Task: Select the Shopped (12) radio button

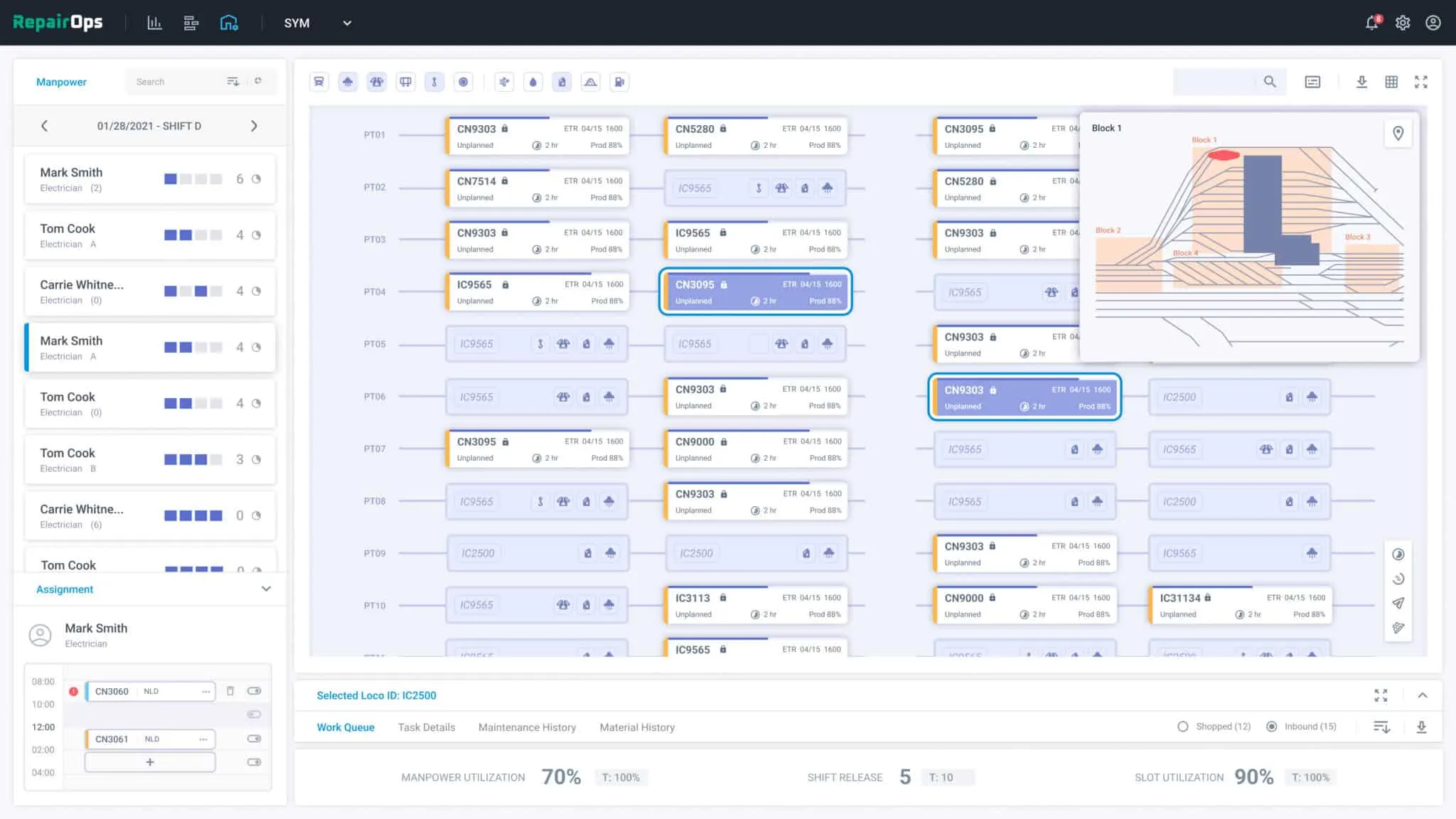Action: point(1183,727)
